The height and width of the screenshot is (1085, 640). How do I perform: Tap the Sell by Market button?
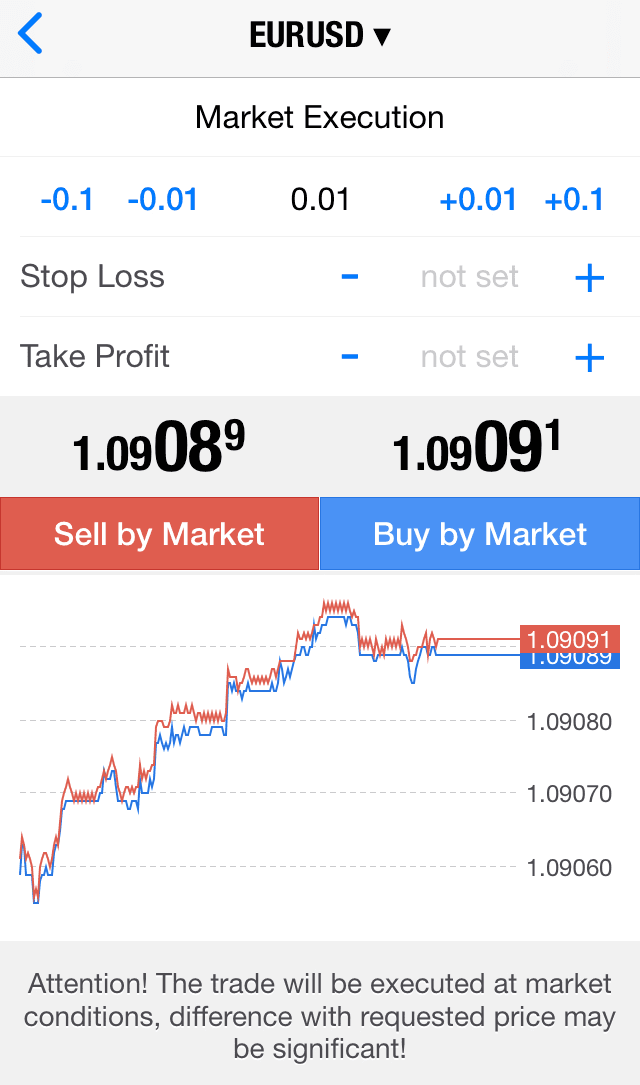click(159, 533)
